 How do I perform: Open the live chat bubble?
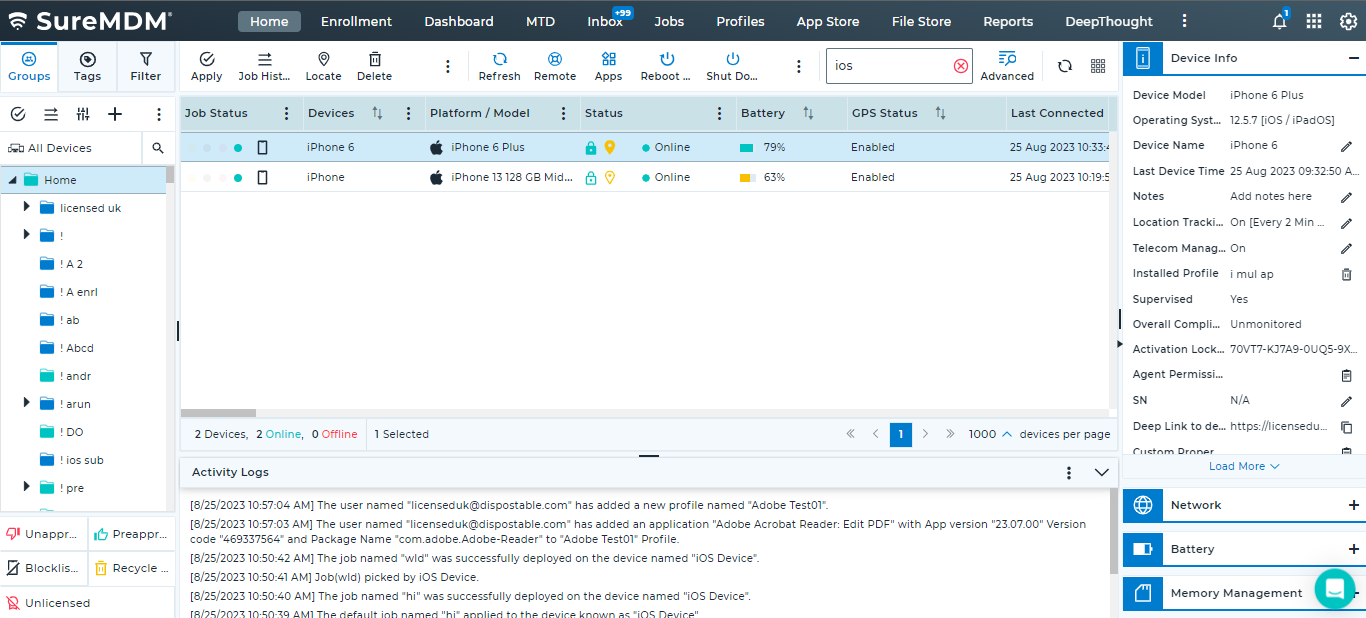coord(1334,589)
